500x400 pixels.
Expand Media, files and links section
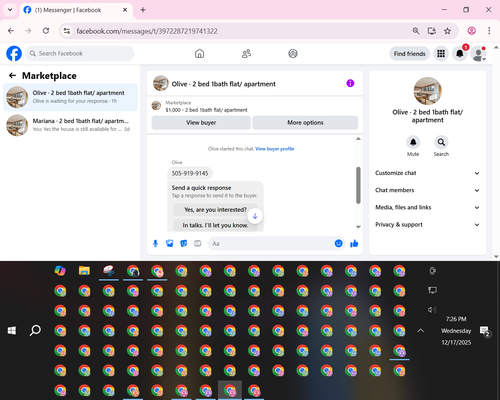[x=427, y=207]
